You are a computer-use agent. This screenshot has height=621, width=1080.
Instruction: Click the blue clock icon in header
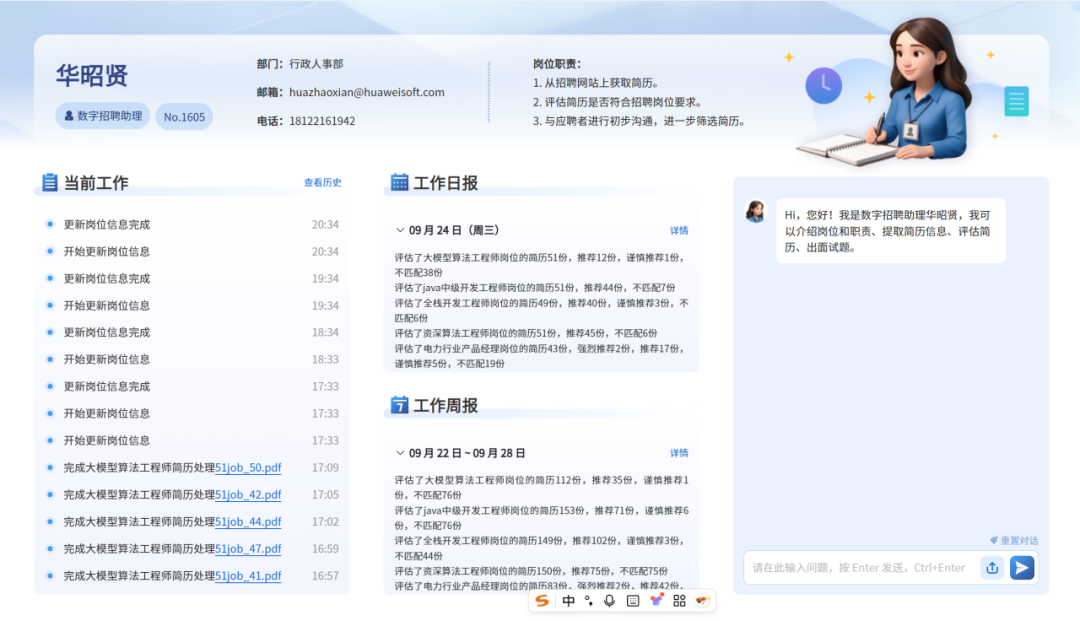coord(824,85)
